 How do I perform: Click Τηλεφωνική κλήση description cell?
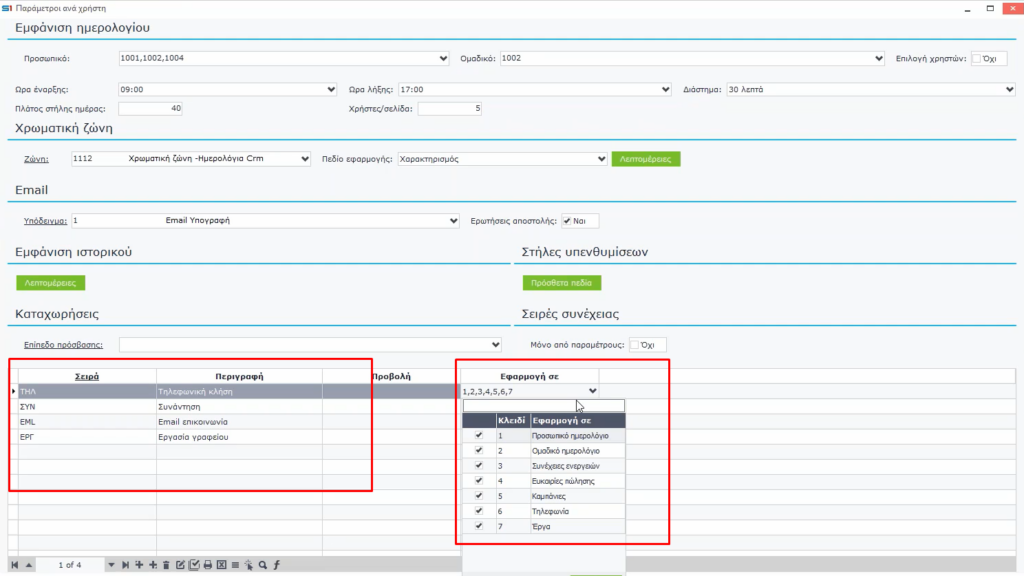[239, 391]
